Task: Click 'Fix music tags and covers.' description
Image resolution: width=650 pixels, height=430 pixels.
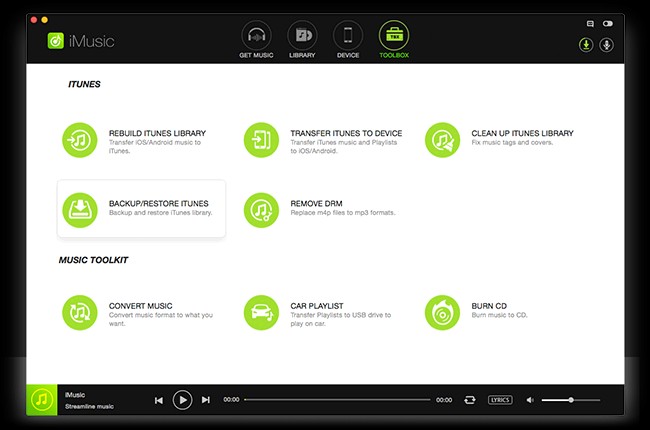Action: point(512,143)
